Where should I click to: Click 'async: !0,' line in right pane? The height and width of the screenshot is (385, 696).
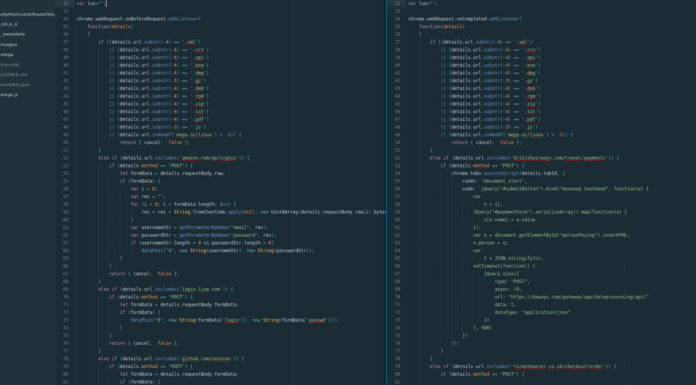[x=508, y=289]
